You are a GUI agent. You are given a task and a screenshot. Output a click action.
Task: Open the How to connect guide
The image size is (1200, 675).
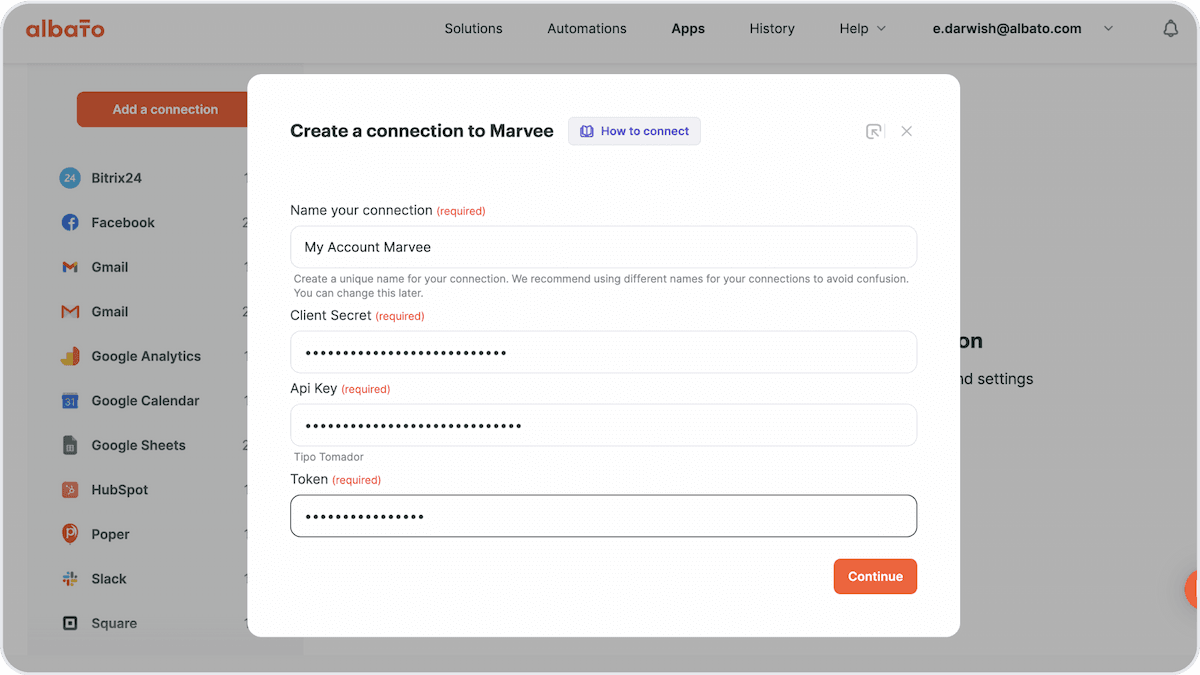(x=634, y=131)
